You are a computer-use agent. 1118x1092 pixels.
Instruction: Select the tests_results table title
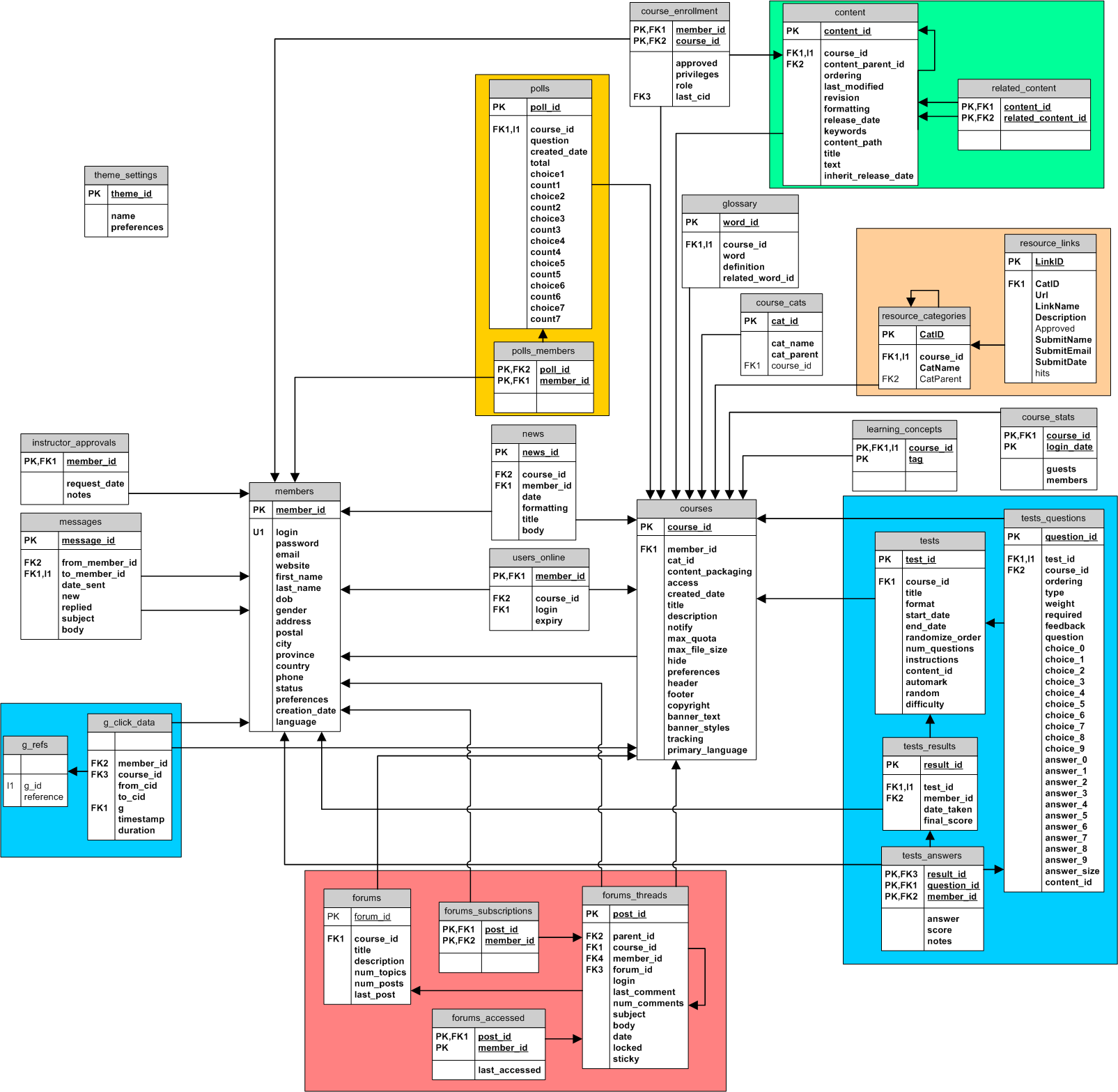click(x=929, y=746)
